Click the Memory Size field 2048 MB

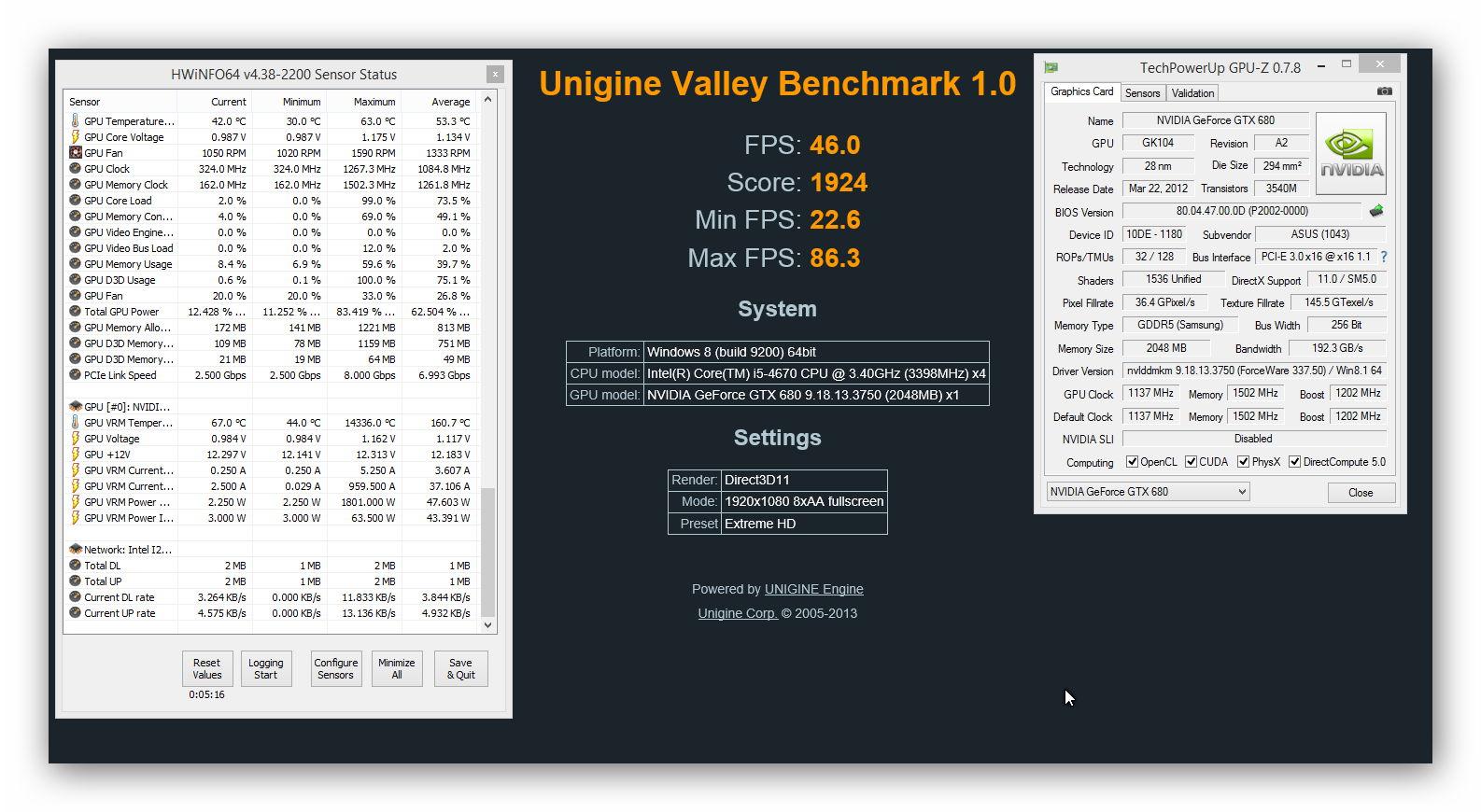[1166, 348]
